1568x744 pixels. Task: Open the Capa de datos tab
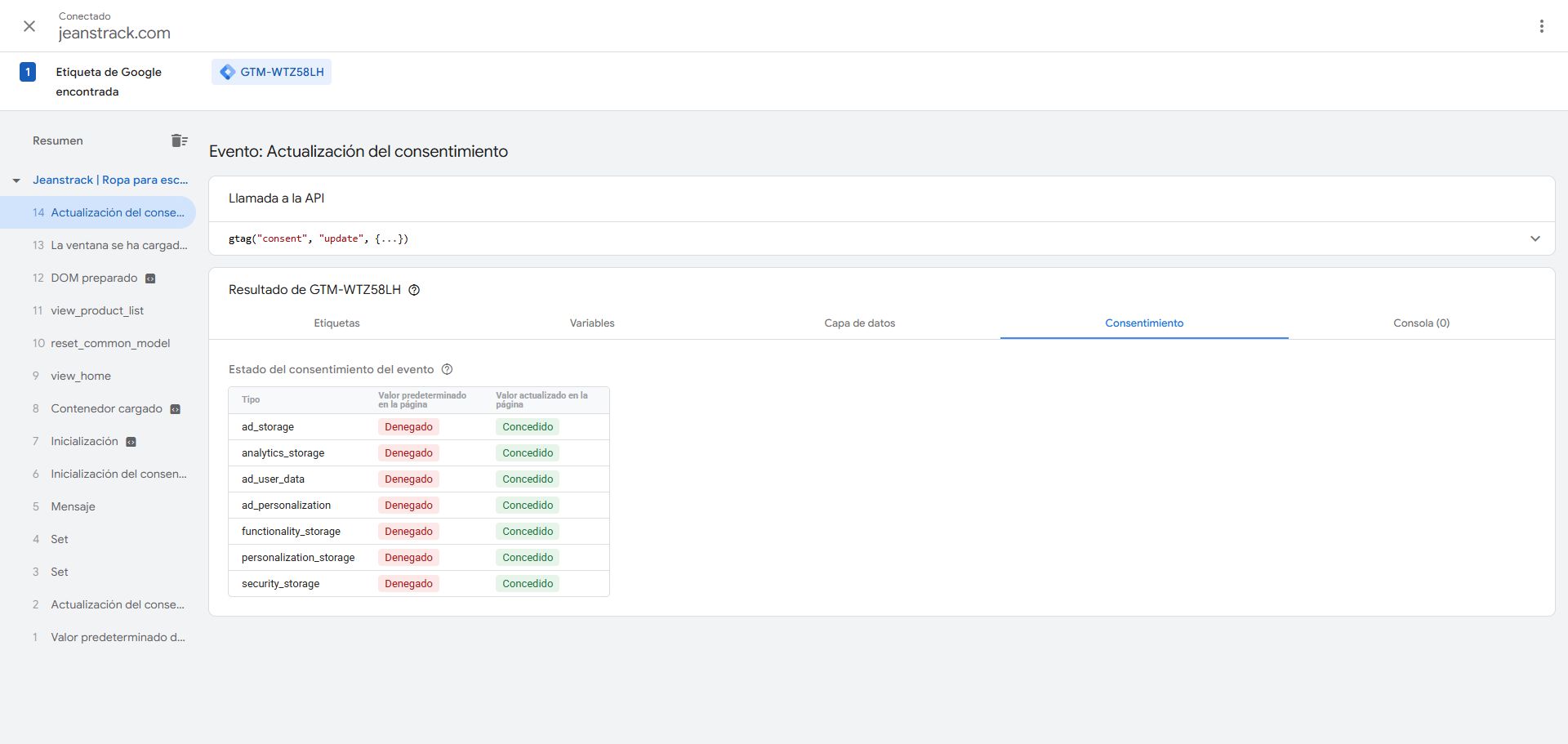tap(860, 323)
